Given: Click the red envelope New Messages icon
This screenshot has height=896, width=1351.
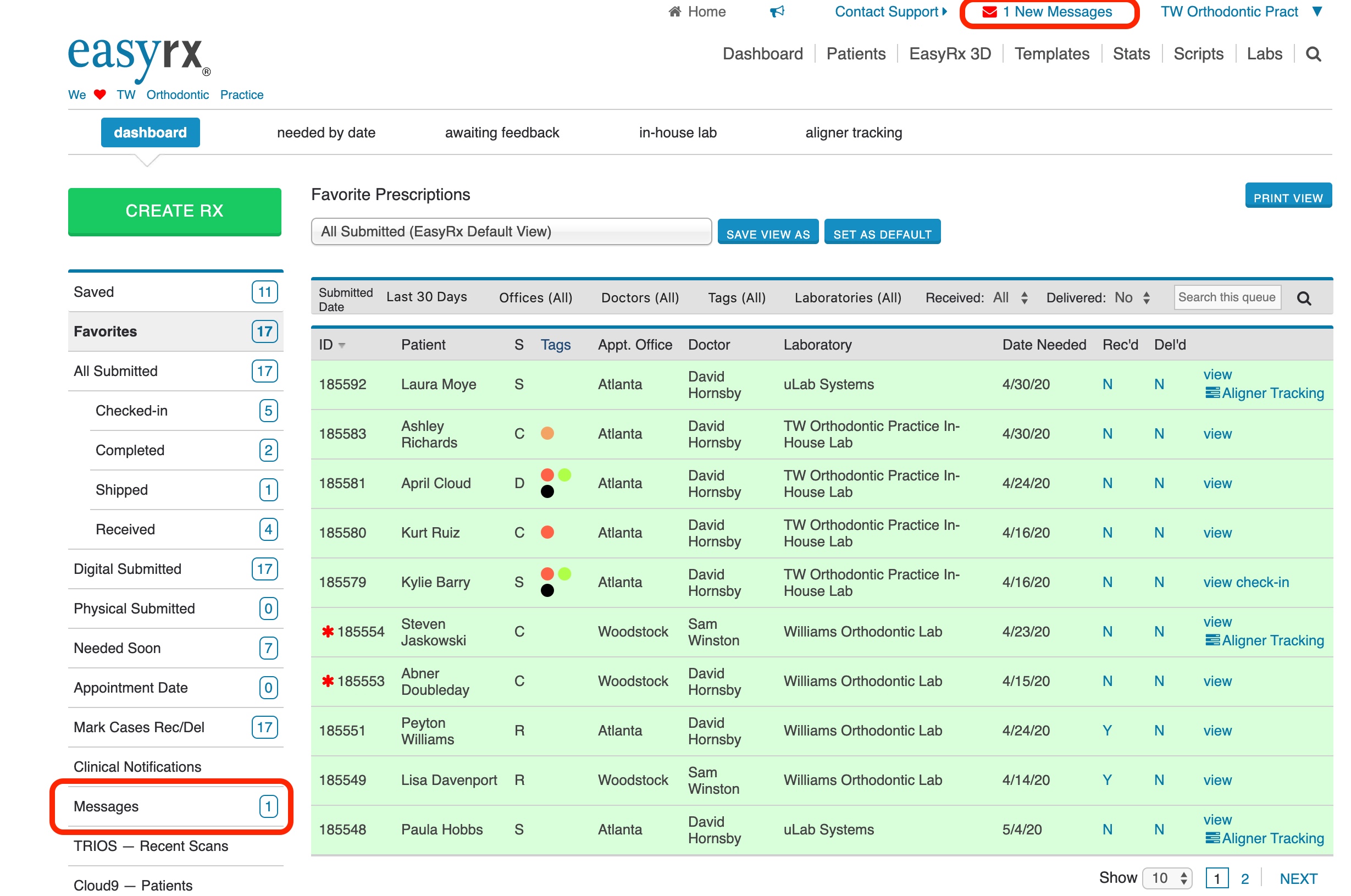Looking at the screenshot, I should point(989,12).
